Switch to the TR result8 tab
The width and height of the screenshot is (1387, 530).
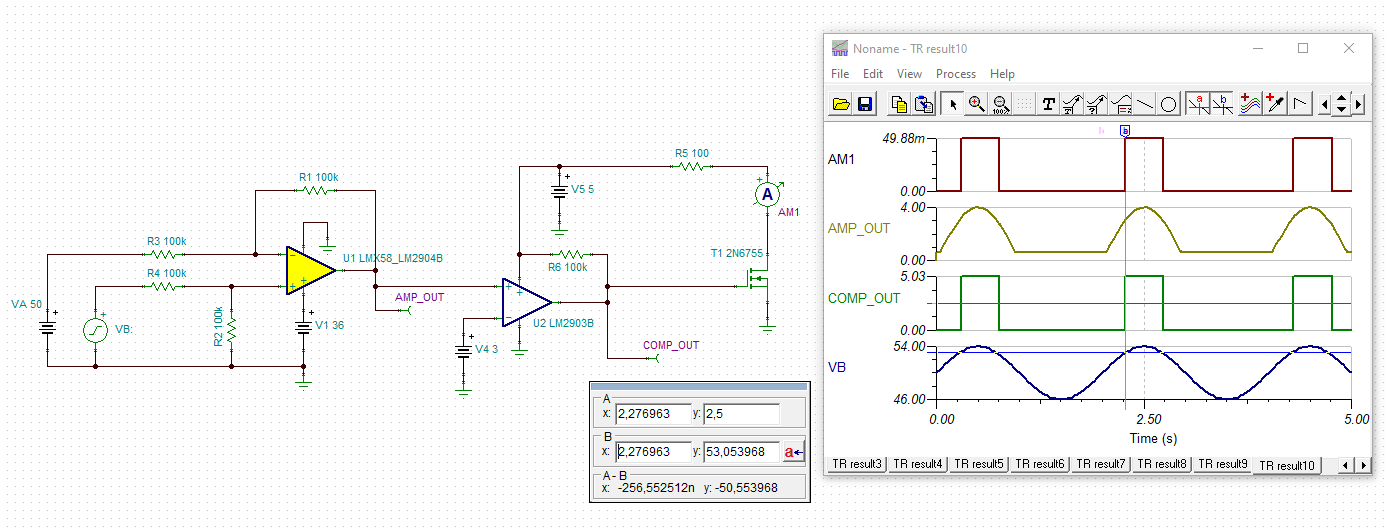tap(1160, 464)
